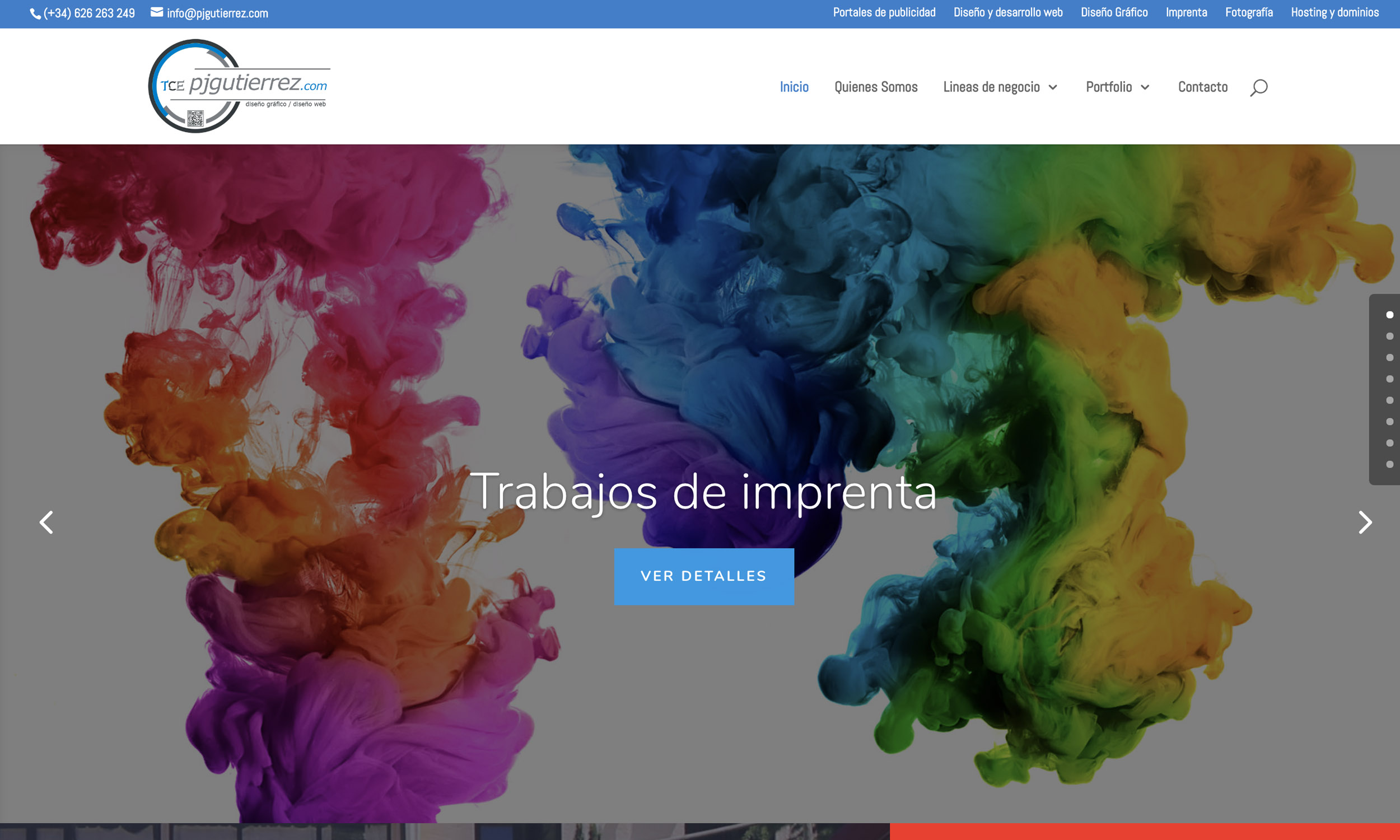Open the Inicio menu item

pos(794,87)
